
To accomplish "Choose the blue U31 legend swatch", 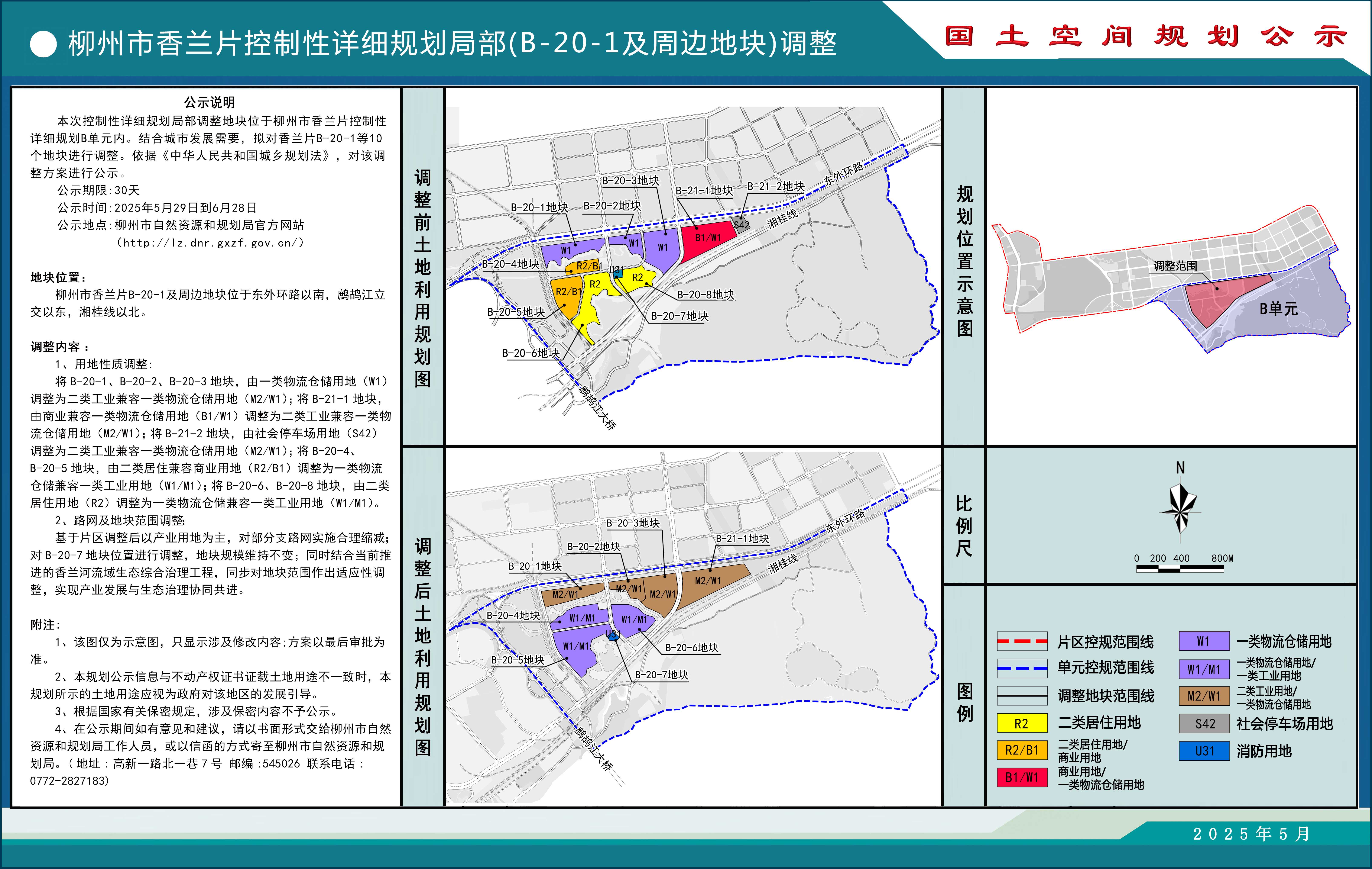I will click(x=1204, y=751).
